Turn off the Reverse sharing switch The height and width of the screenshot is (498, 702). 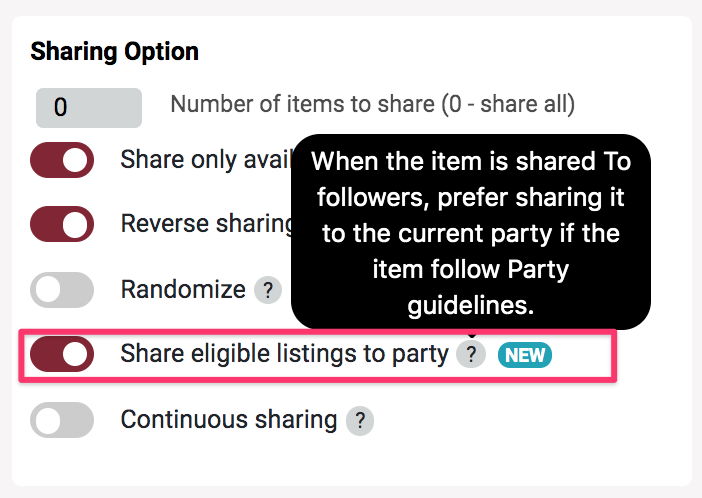tap(62, 223)
